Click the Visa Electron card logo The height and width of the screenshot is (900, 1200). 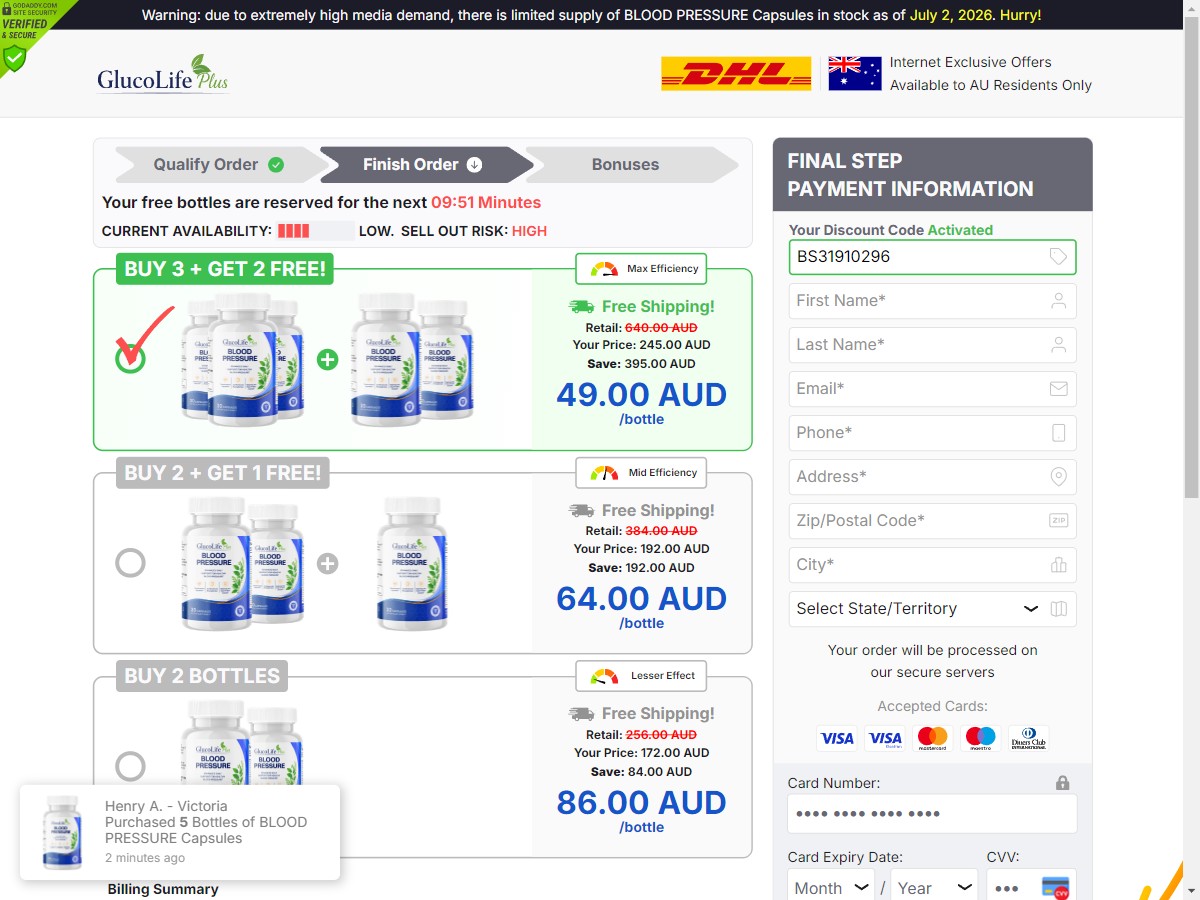point(885,739)
